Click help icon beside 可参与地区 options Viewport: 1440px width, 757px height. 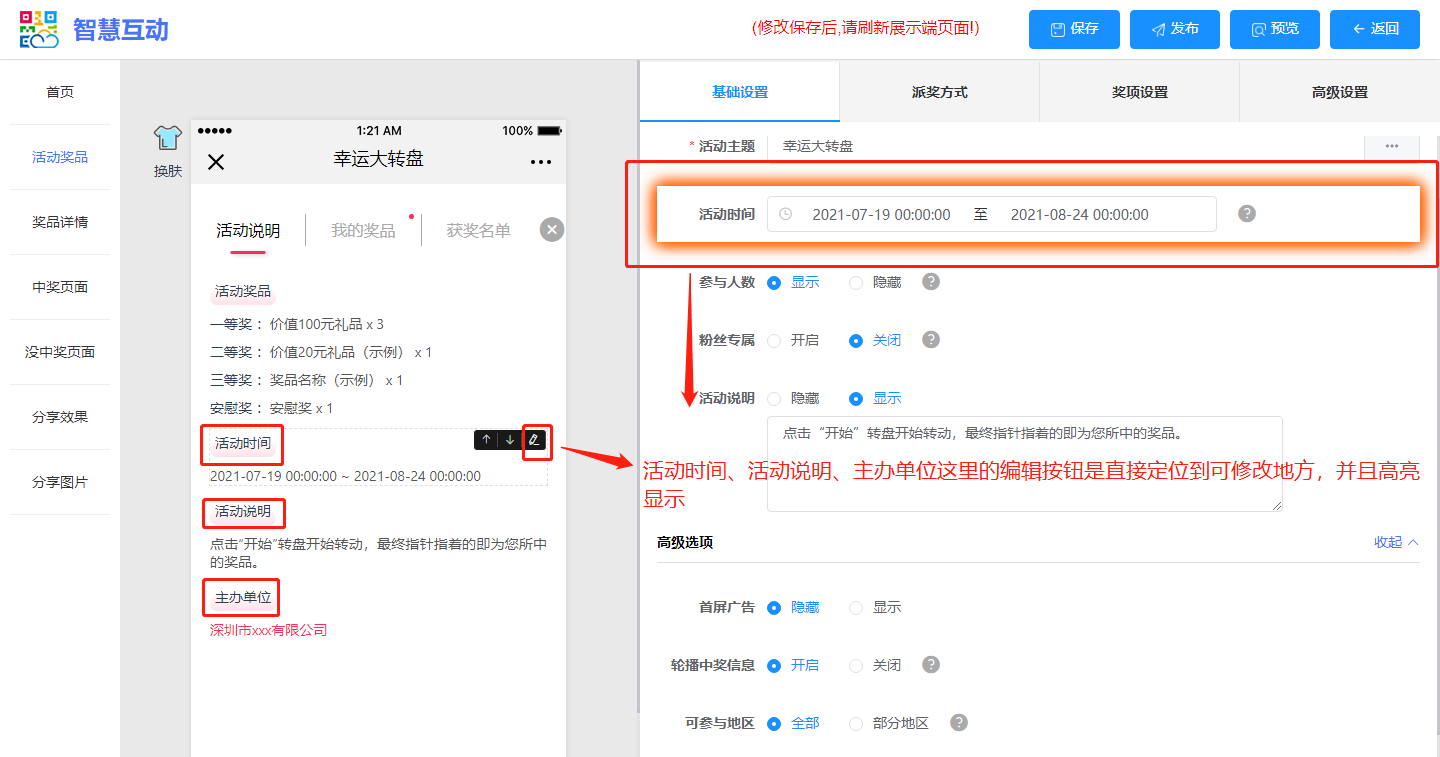click(959, 723)
